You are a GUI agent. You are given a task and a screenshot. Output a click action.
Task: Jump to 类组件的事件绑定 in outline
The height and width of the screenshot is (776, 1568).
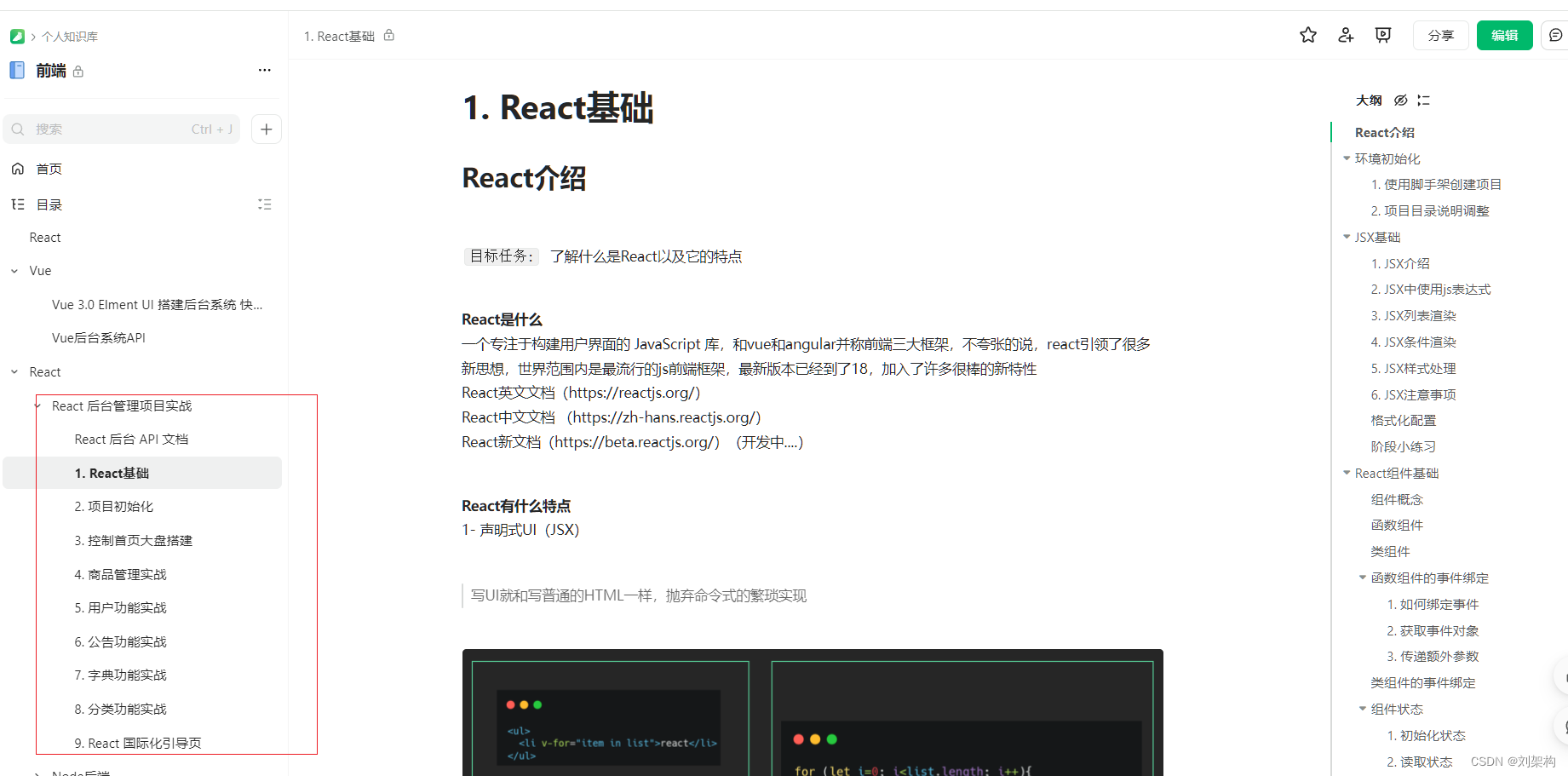coord(1422,683)
